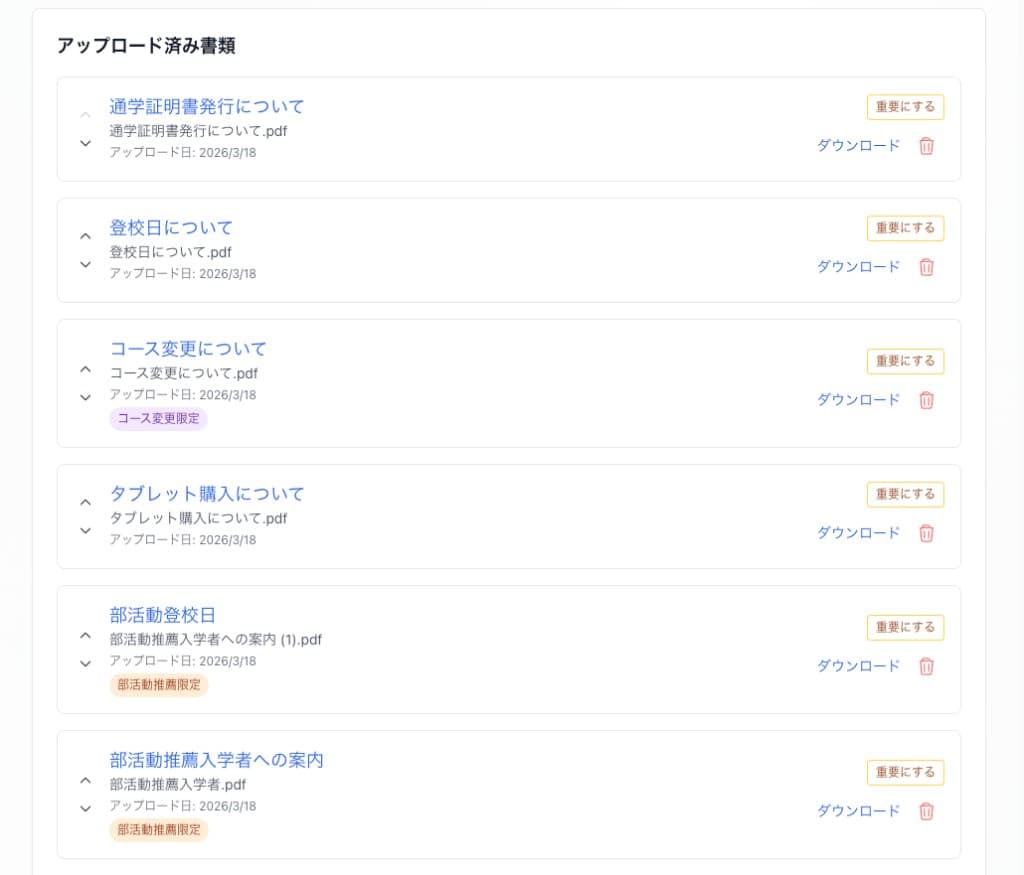Delete the 部活動推薦入学者への案内 document
The height and width of the screenshot is (875, 1024).
tap(926, 811)
